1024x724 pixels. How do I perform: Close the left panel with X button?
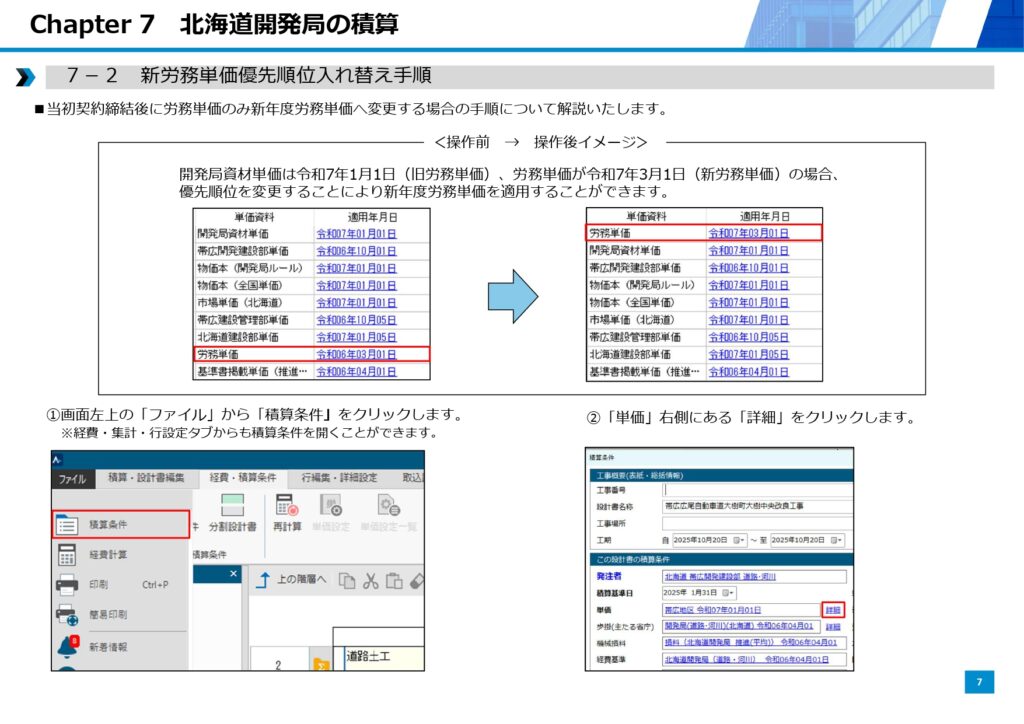click(234, 574)
